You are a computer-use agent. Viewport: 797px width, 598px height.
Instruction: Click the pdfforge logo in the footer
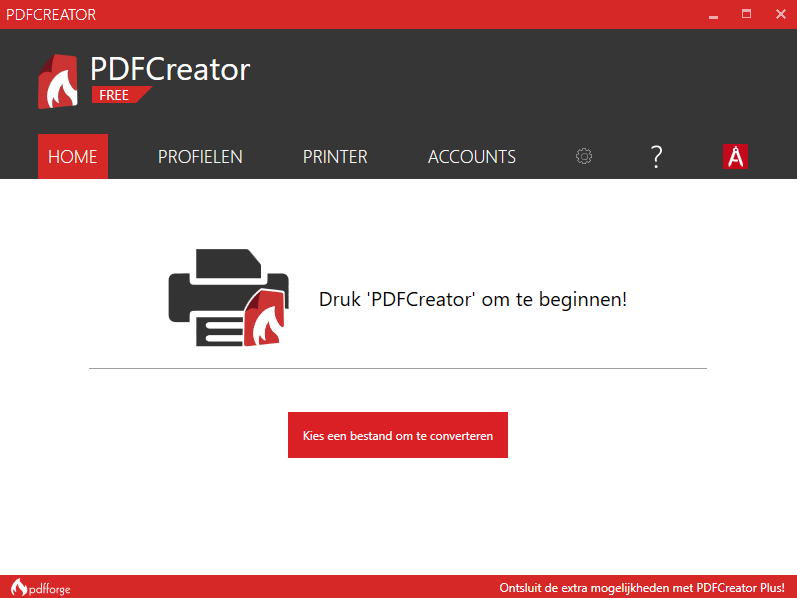pyautogui.click(x=41, y=588)
